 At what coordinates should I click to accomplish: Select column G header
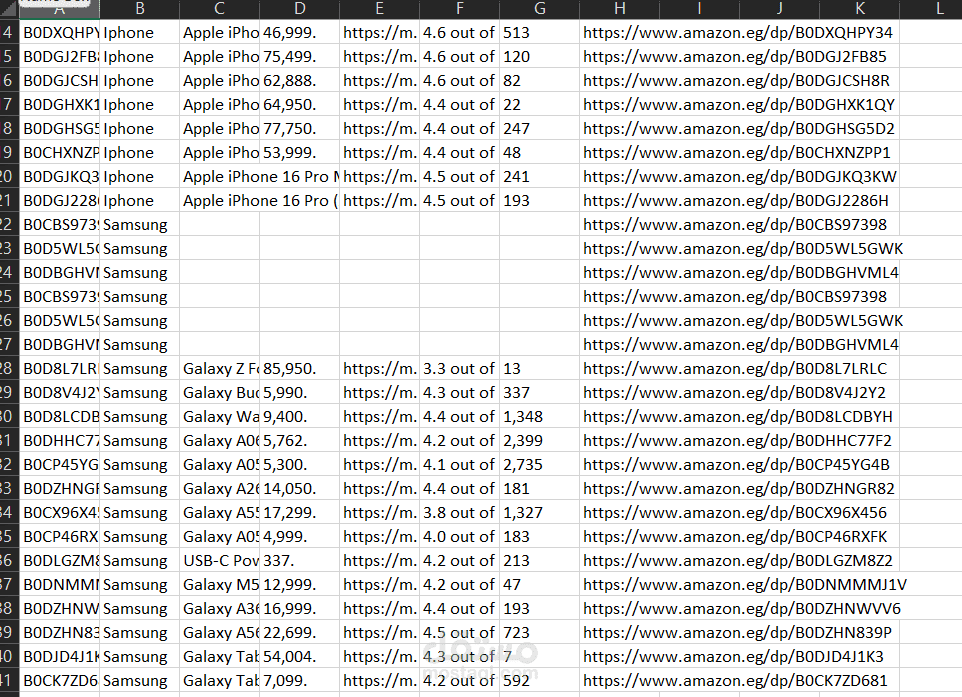tap(539, 9)
